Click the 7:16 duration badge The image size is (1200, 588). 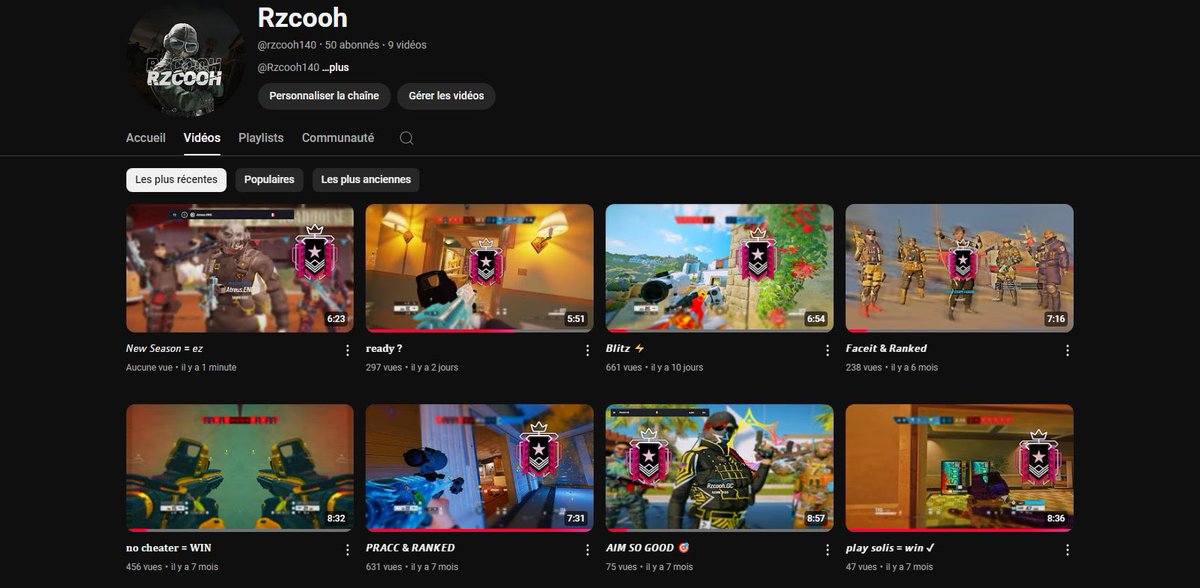(1056, 319)
